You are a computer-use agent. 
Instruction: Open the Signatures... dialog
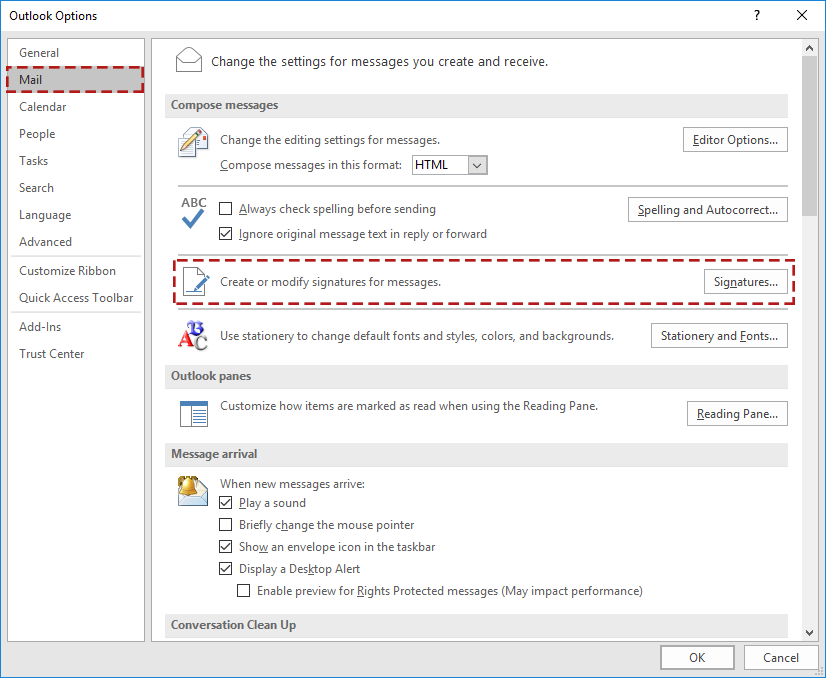coord(745,282)
